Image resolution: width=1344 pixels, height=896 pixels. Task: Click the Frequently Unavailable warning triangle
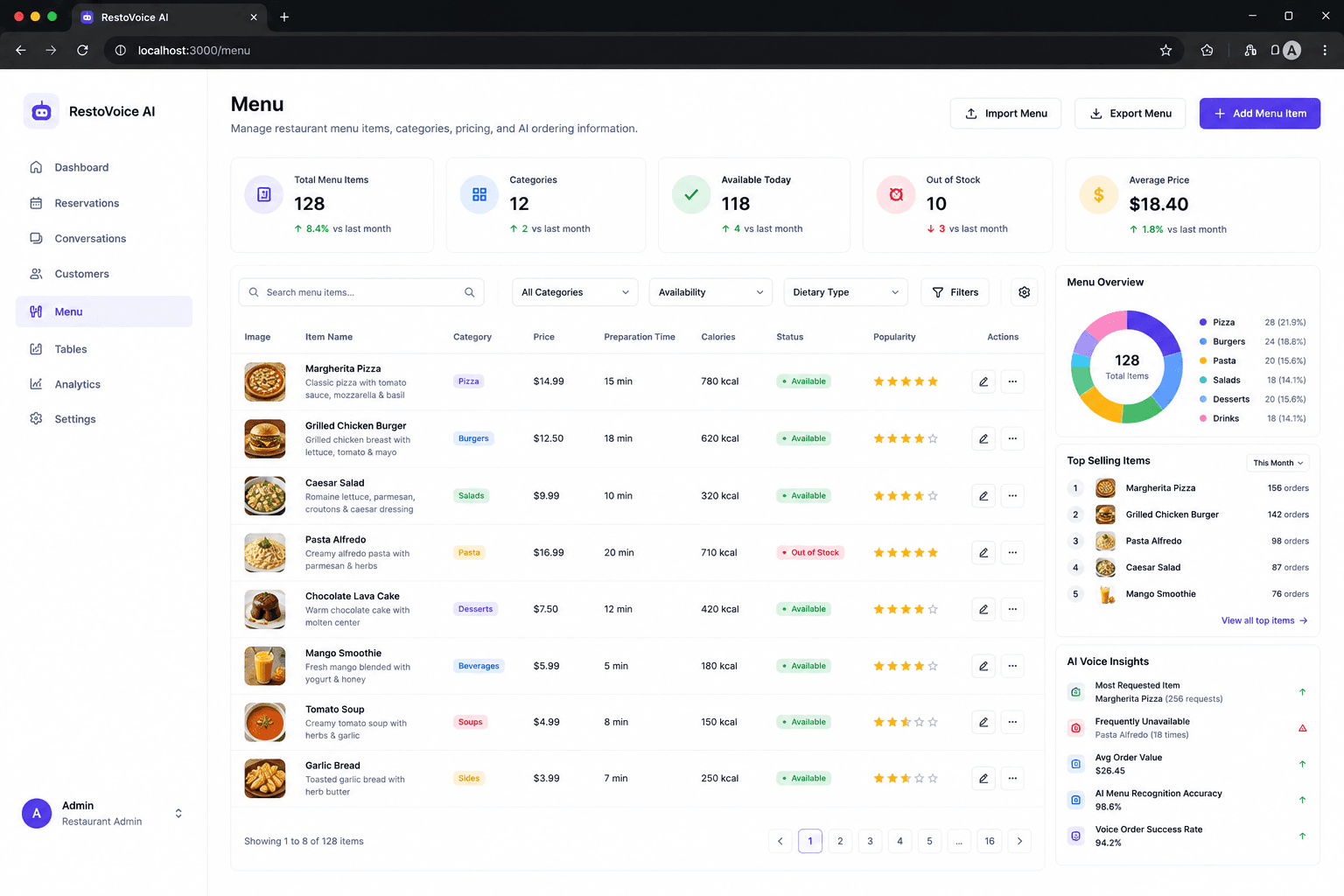click(1302, 728)
